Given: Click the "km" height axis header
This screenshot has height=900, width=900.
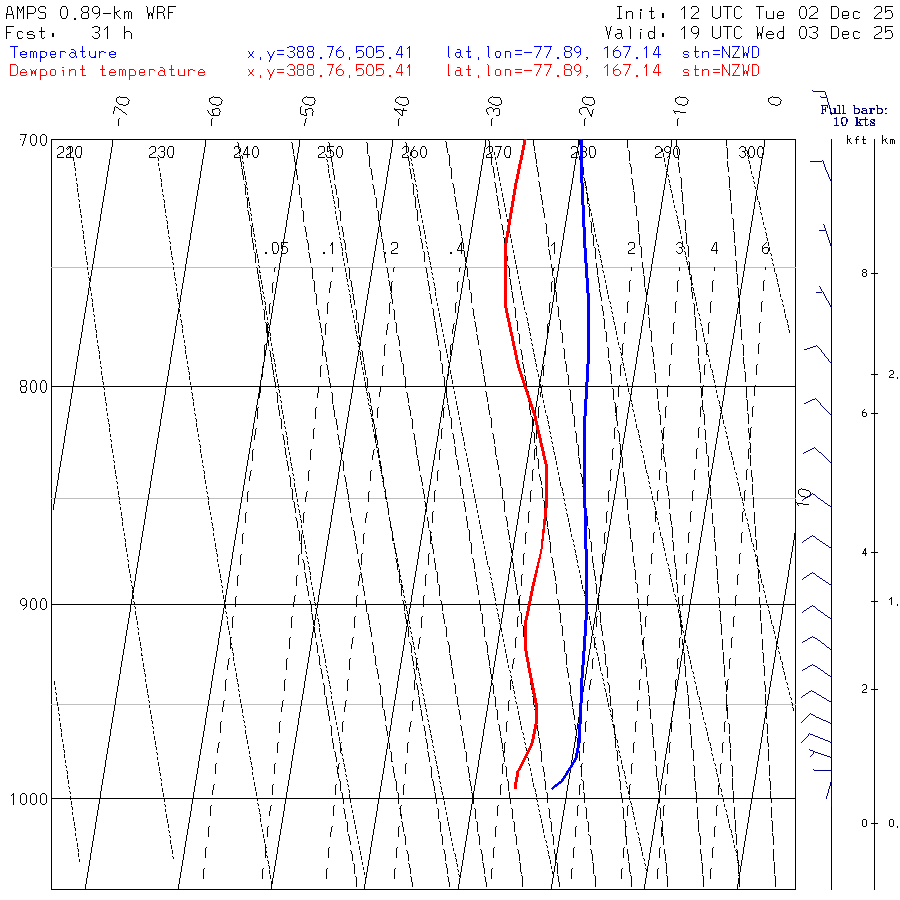Looking at the screenshot, I should (x=889, y=140).
